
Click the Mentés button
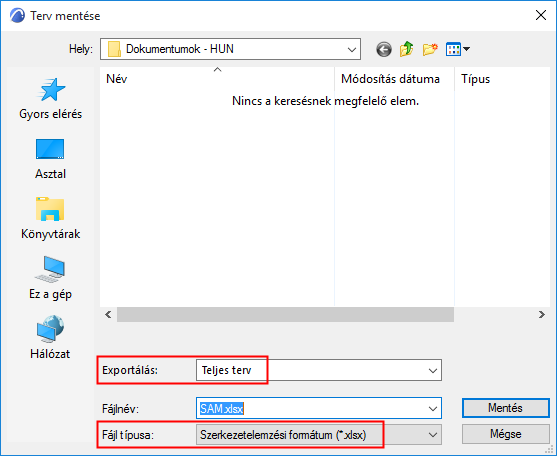pyautogui.click(x=505, y=408)
